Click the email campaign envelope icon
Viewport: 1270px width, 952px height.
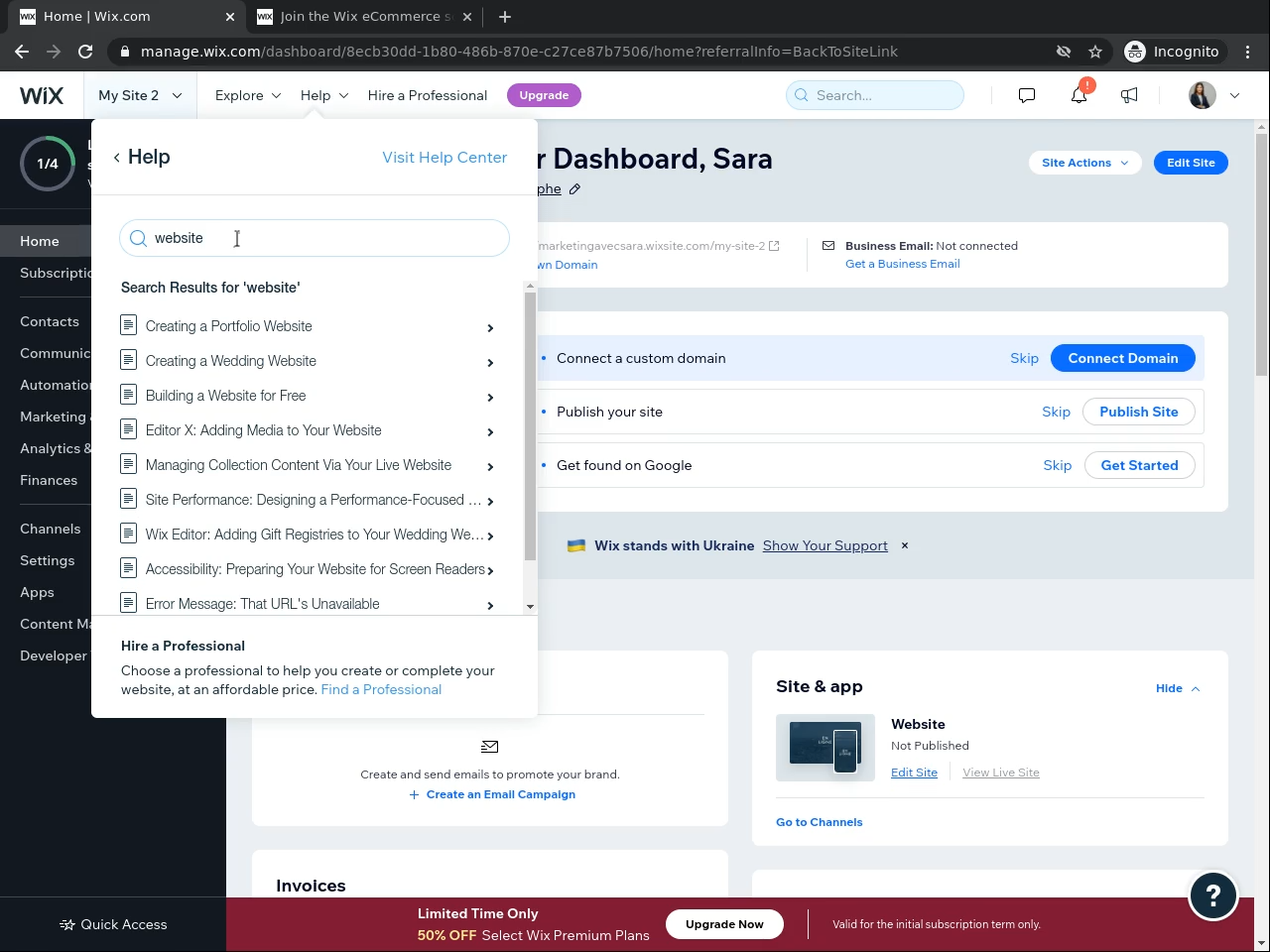[490, 747]
